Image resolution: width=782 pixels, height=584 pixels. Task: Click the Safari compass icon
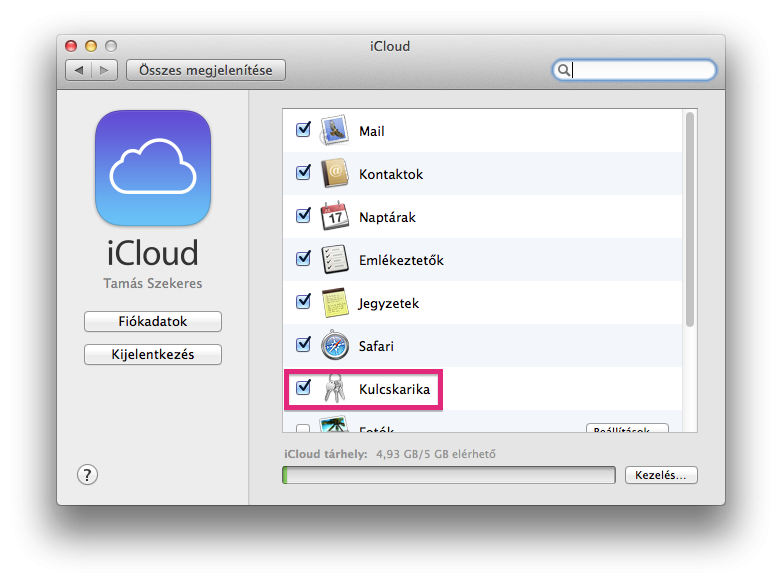click(334, 345)
